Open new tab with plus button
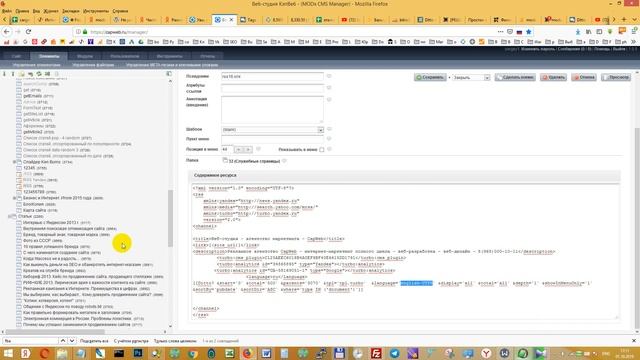The width and height of the screenshot is (640, 360). point(624,19)
